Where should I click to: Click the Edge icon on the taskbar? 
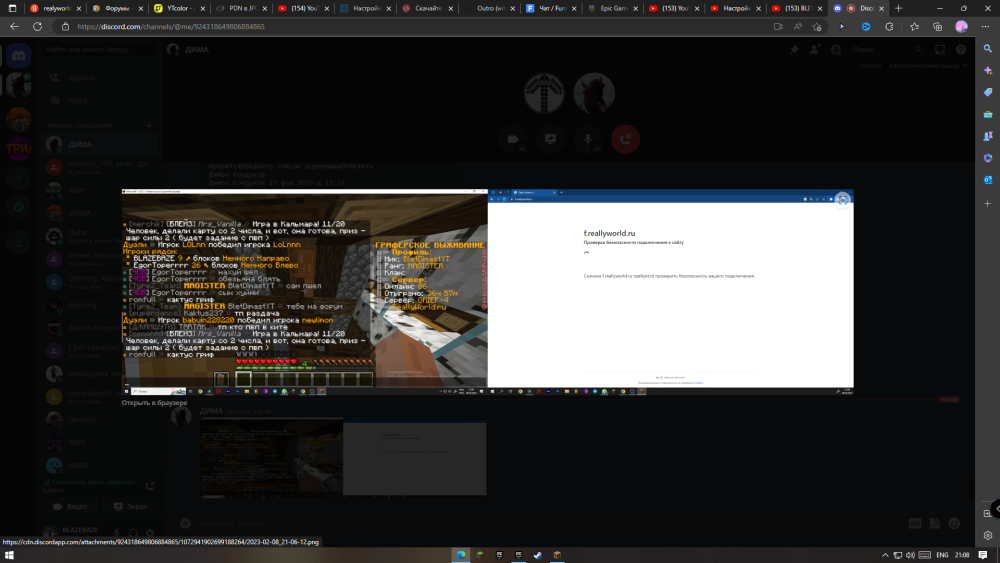point(461,555)
